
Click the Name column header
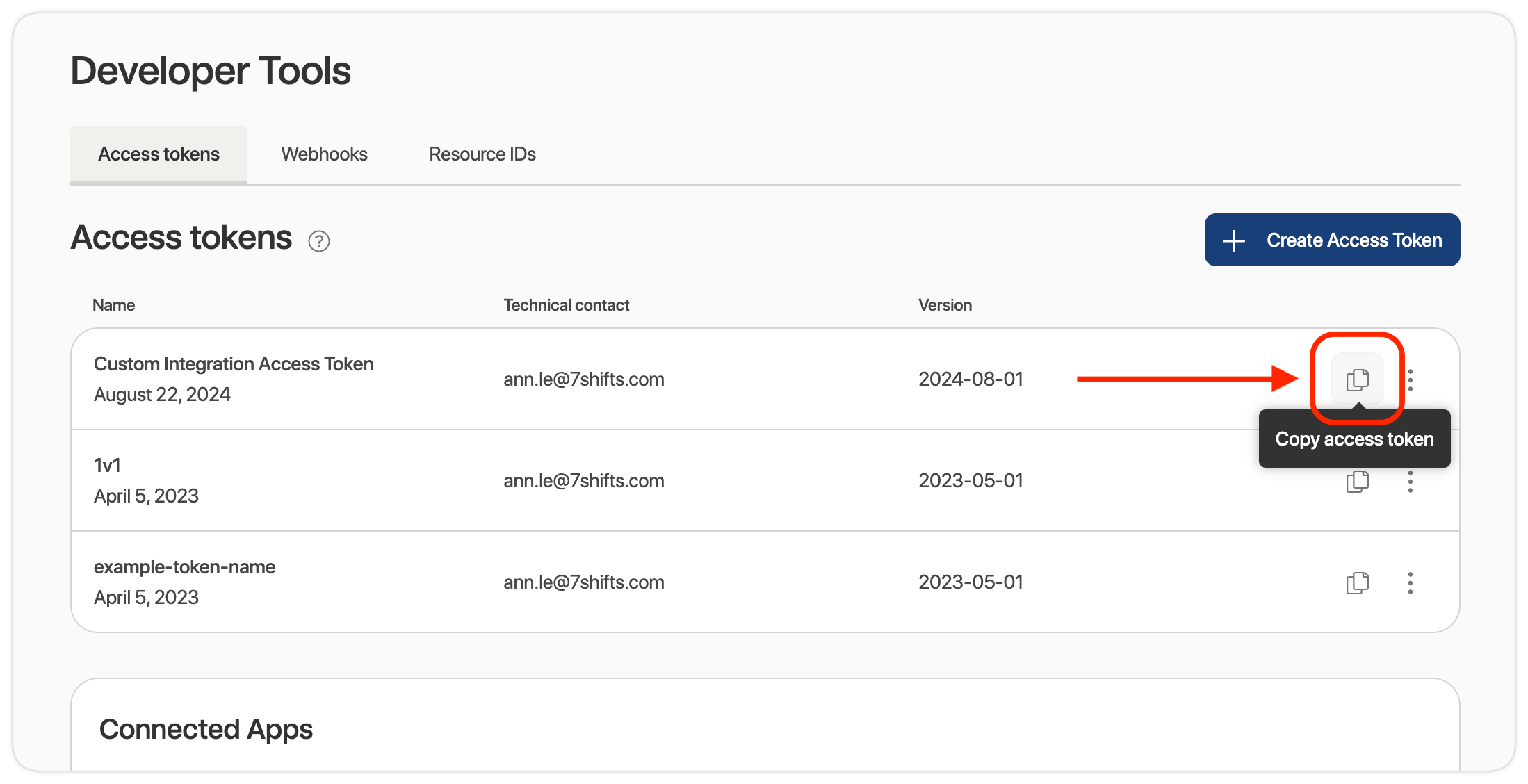tap(113, 305)
